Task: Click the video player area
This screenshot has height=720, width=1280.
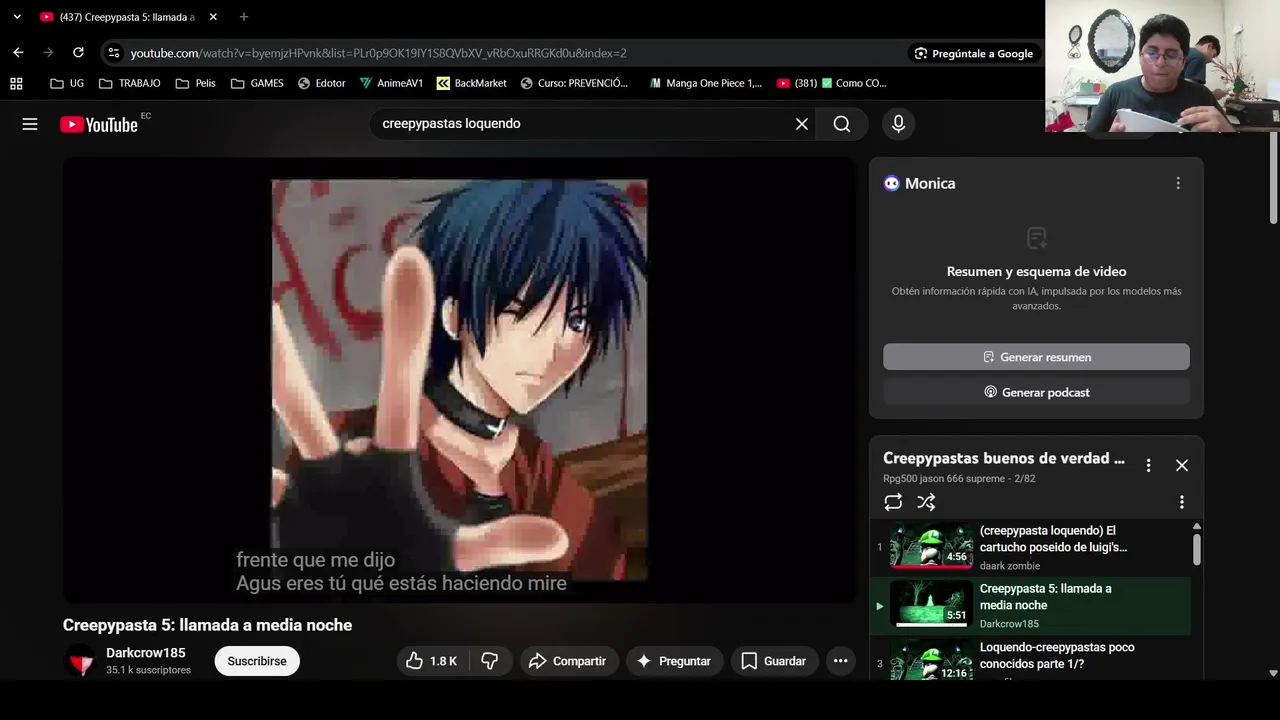Action: pyautogui.click(x=460, y=380)
